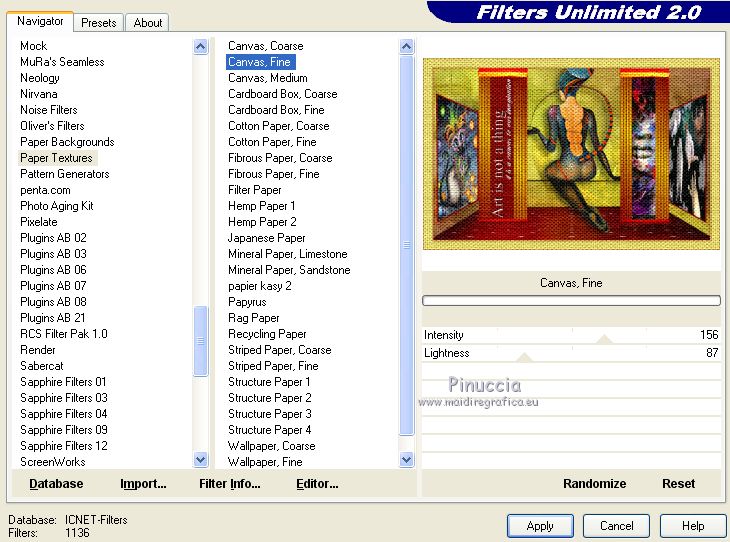
Task: Open the About tab
Action: click(x=148, y=22)
